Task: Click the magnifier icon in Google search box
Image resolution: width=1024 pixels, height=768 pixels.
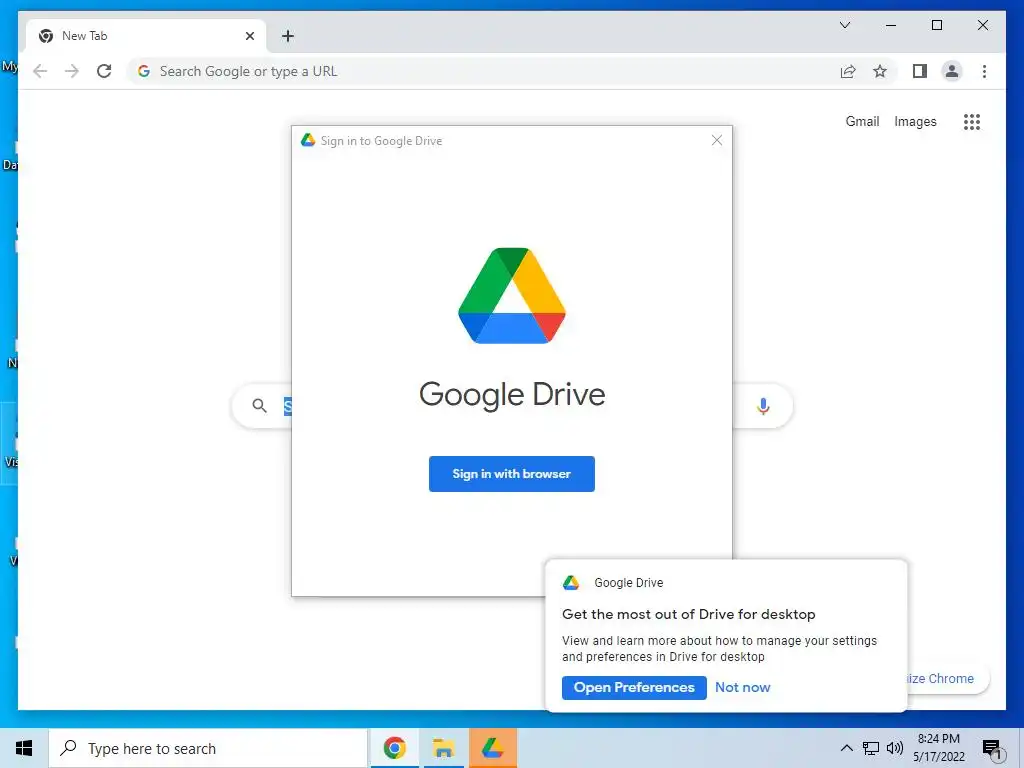Action: (259, 406)
